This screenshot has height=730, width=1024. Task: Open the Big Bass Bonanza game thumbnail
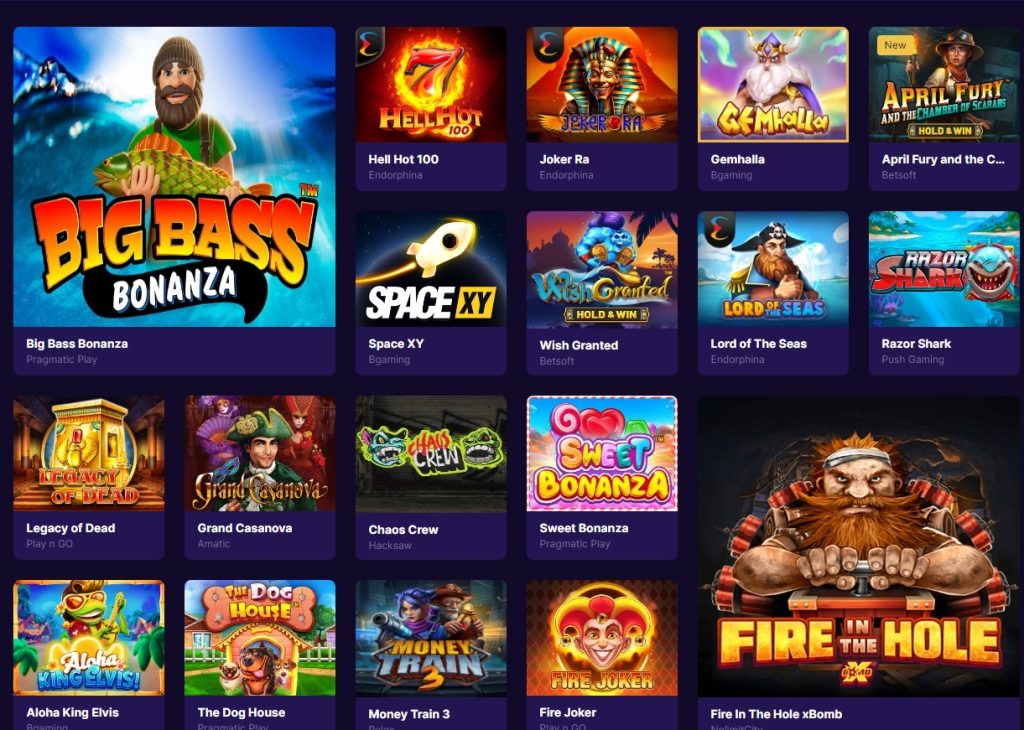pos(174,176)
